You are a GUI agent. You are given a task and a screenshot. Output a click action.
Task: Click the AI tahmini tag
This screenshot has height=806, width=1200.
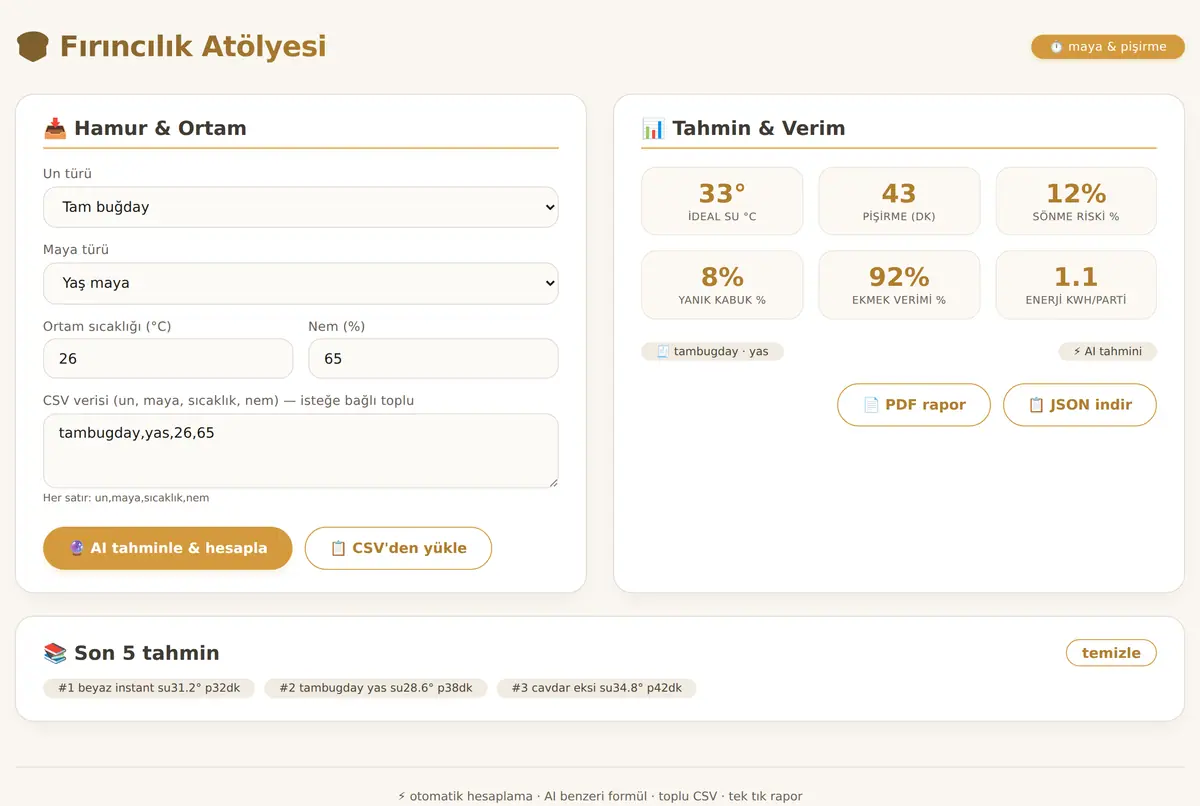point(1108,352)
